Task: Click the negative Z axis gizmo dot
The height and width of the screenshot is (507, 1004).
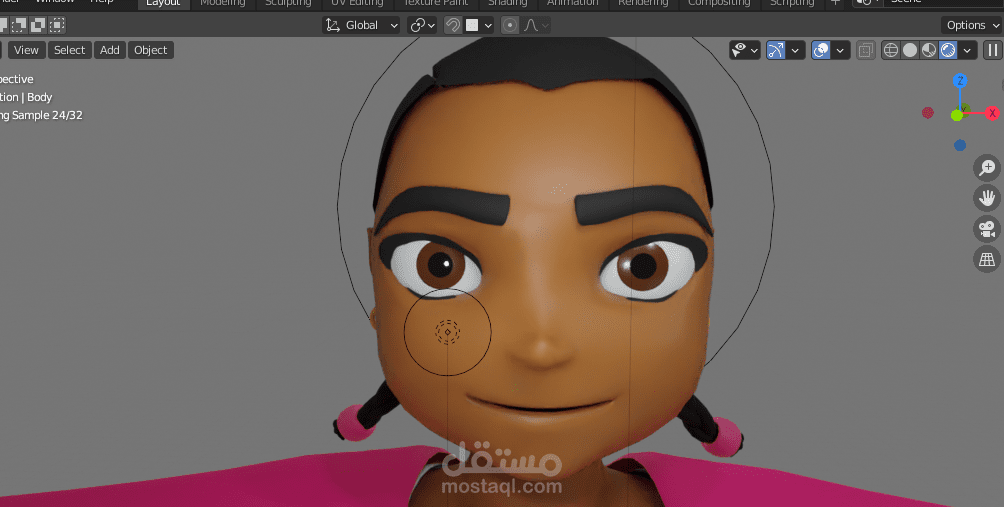Action: (960, 145)
